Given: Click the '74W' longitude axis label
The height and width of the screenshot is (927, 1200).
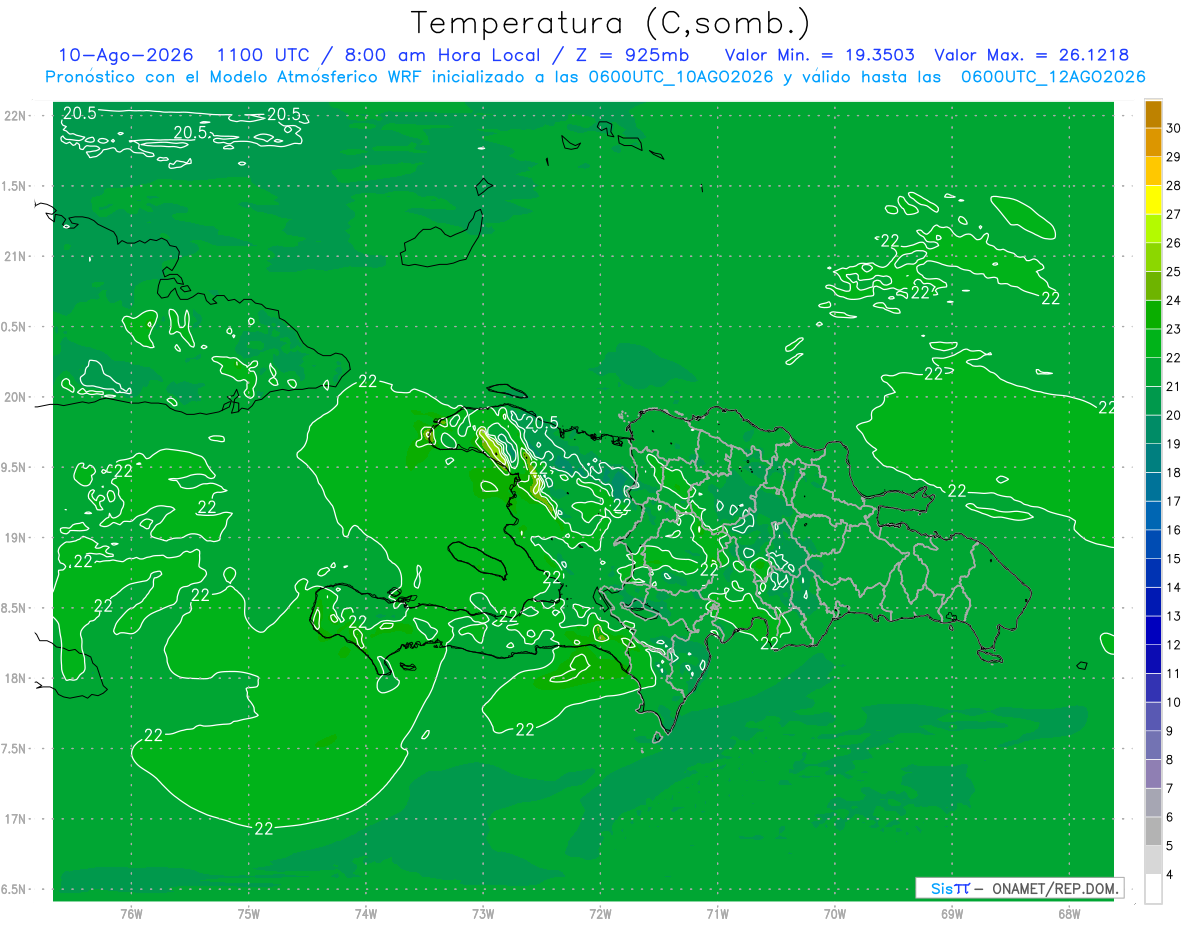Looking at the screenshot, I should [x=366, y=914].
